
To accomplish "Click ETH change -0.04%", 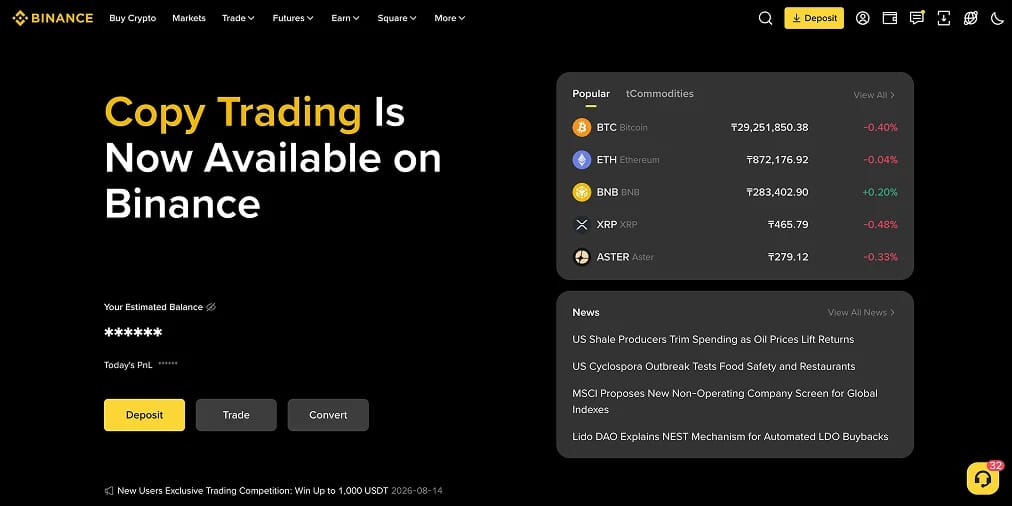I will click(880, 160).
